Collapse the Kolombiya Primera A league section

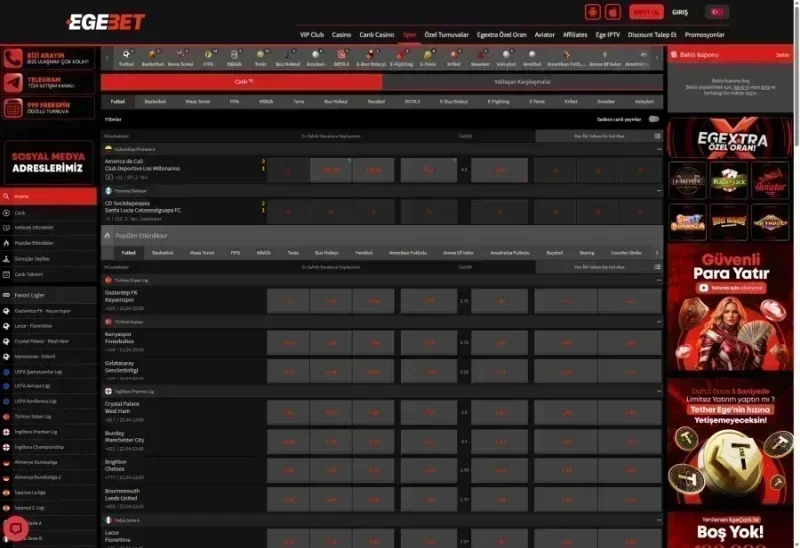pyautogui.click(x=659, y=149)
